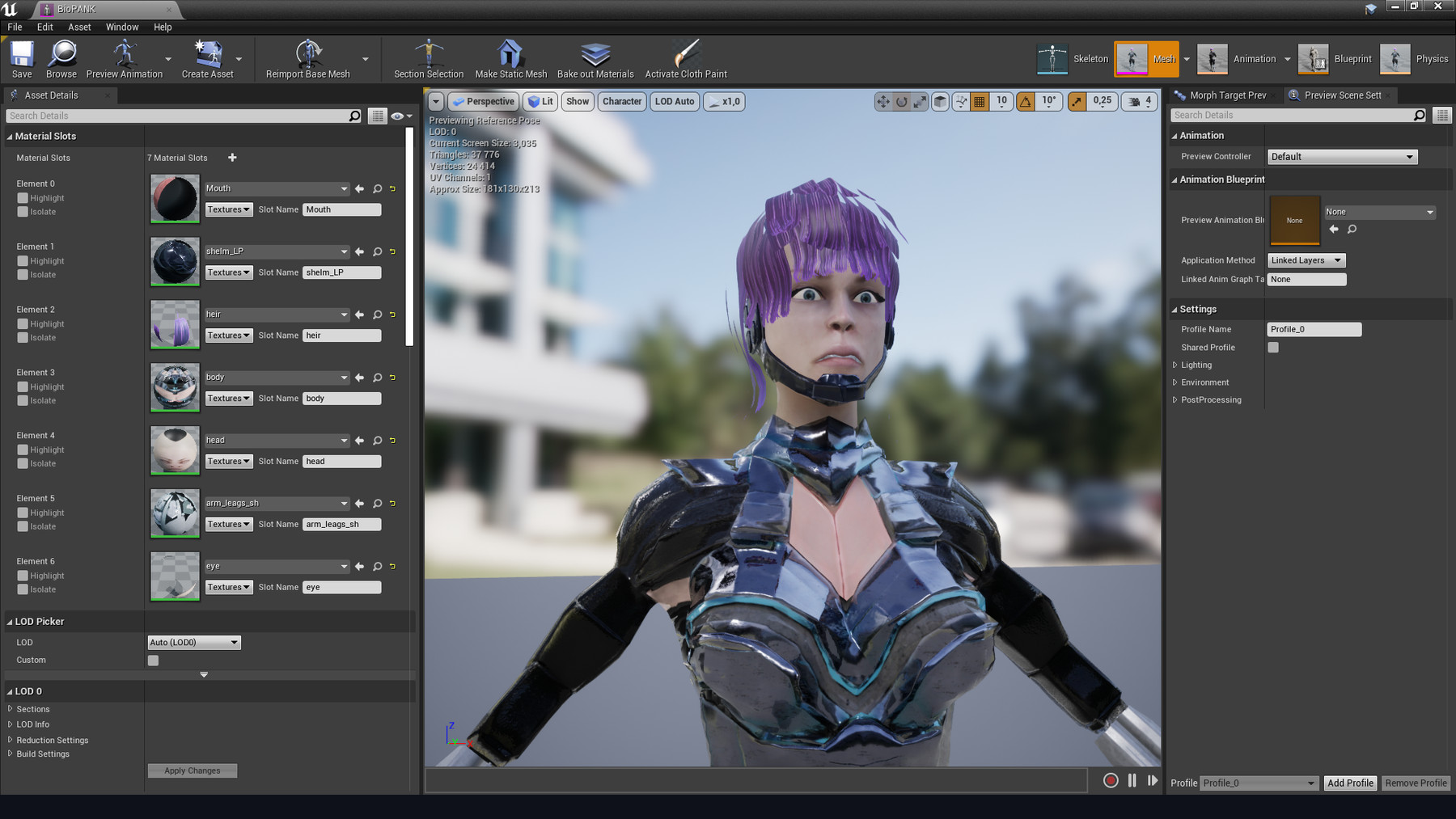This screenshot has height=819, width=1456.
Task: Click the Remove Profile button
Action: [1416, 783]
